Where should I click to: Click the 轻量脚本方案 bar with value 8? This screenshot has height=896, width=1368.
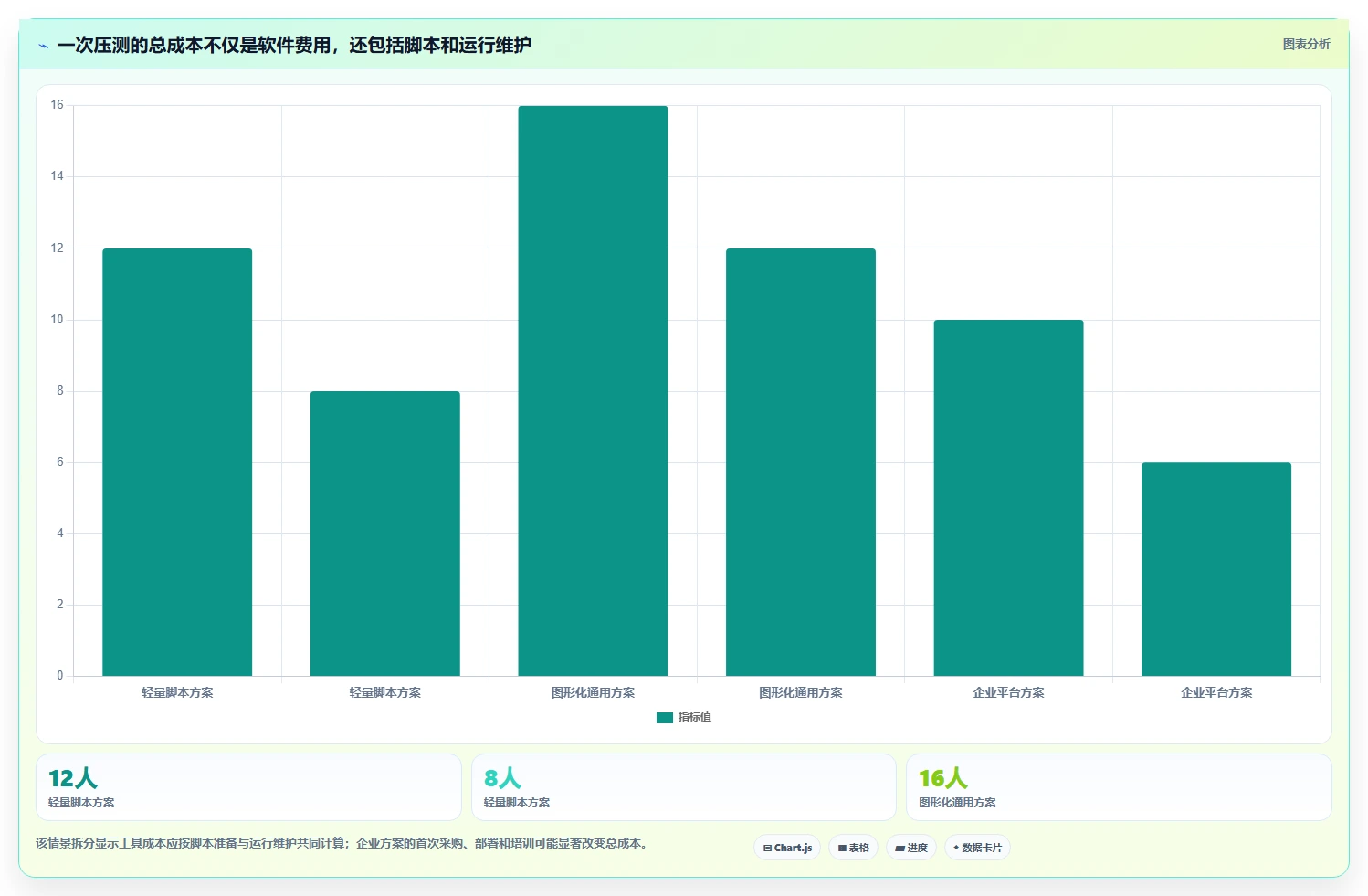pyautogui.click(x=385, y=533)
